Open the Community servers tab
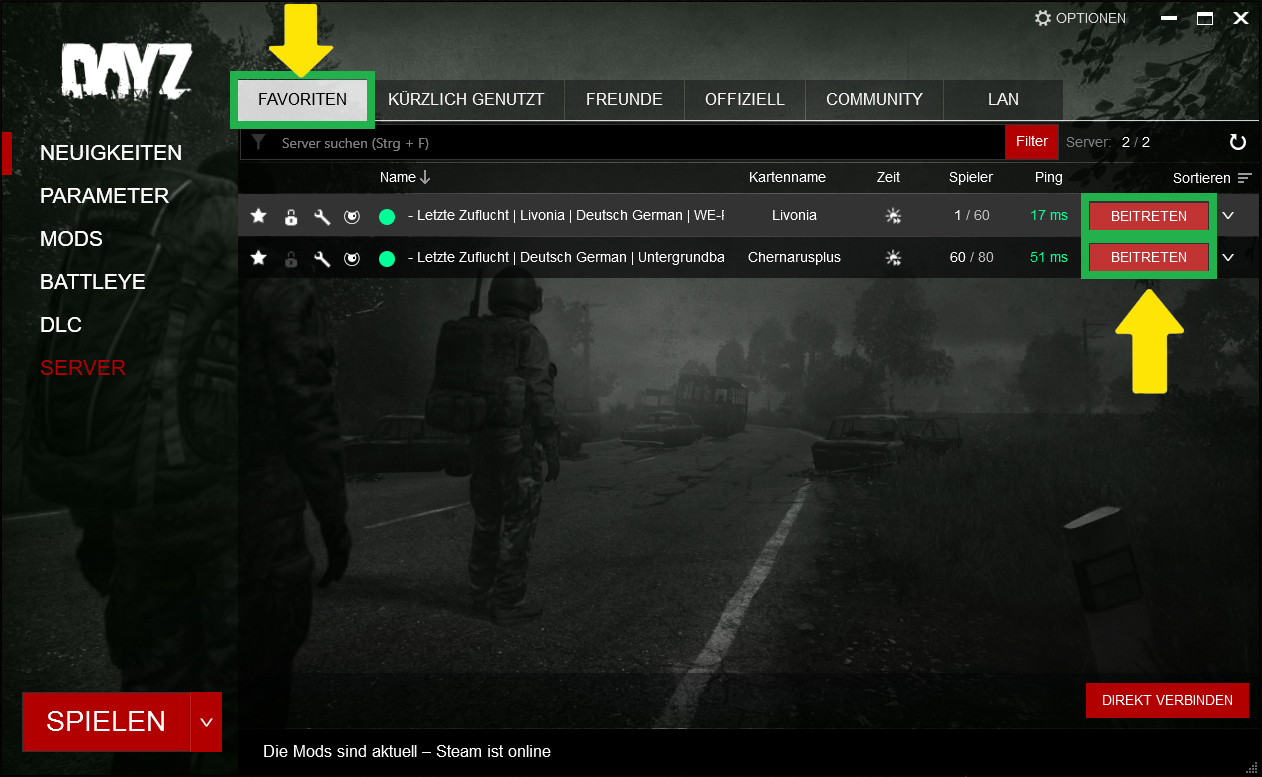Image resolution: width=1262 pixels, height=777 pixels. coord(874,99)
